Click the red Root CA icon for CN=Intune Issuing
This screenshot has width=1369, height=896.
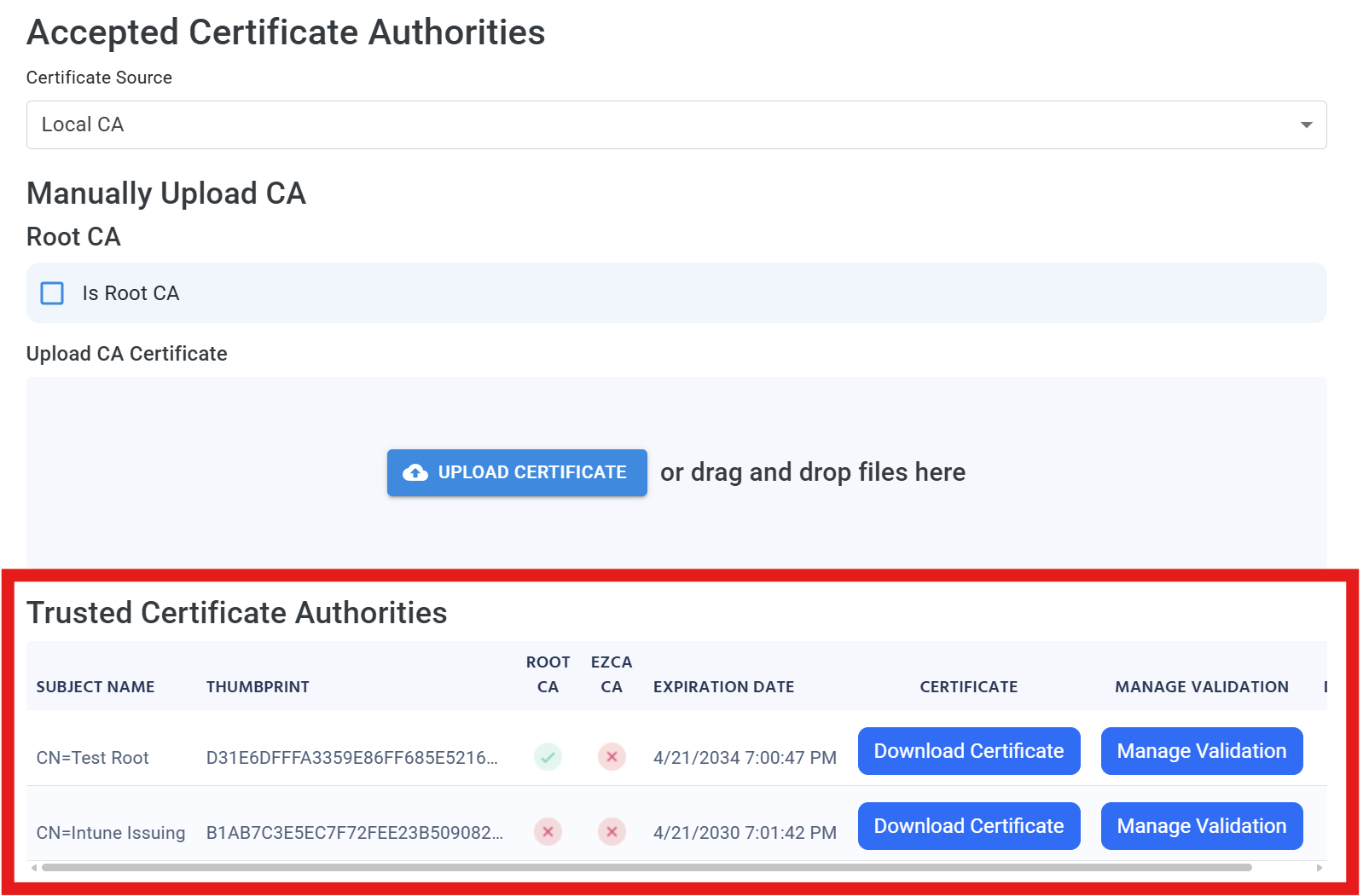coord(548,832)
